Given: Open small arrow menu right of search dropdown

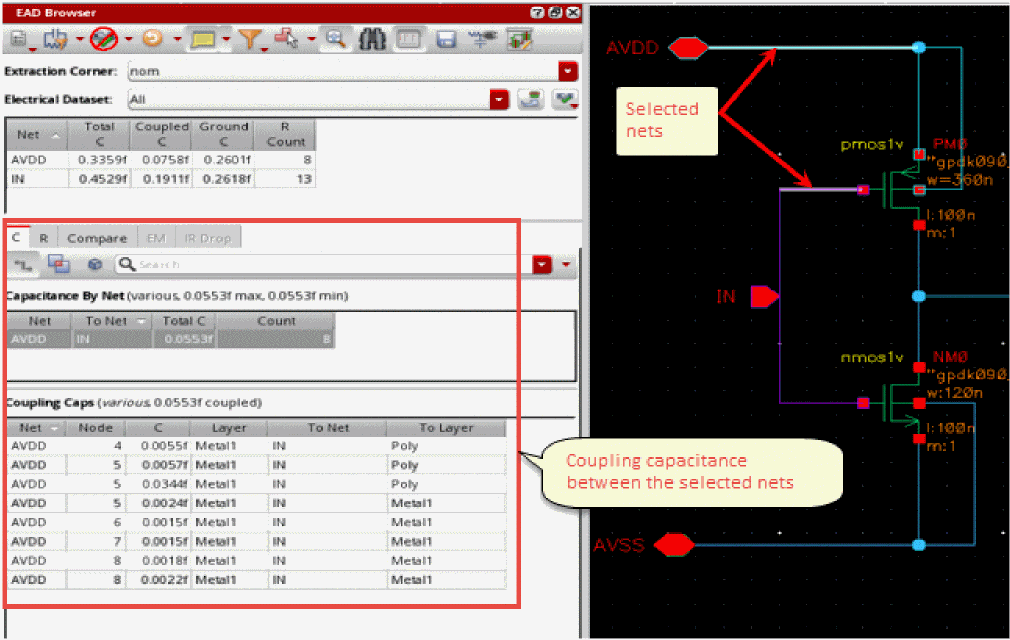Looking at the screenshot, I should [x=566, y=265].
